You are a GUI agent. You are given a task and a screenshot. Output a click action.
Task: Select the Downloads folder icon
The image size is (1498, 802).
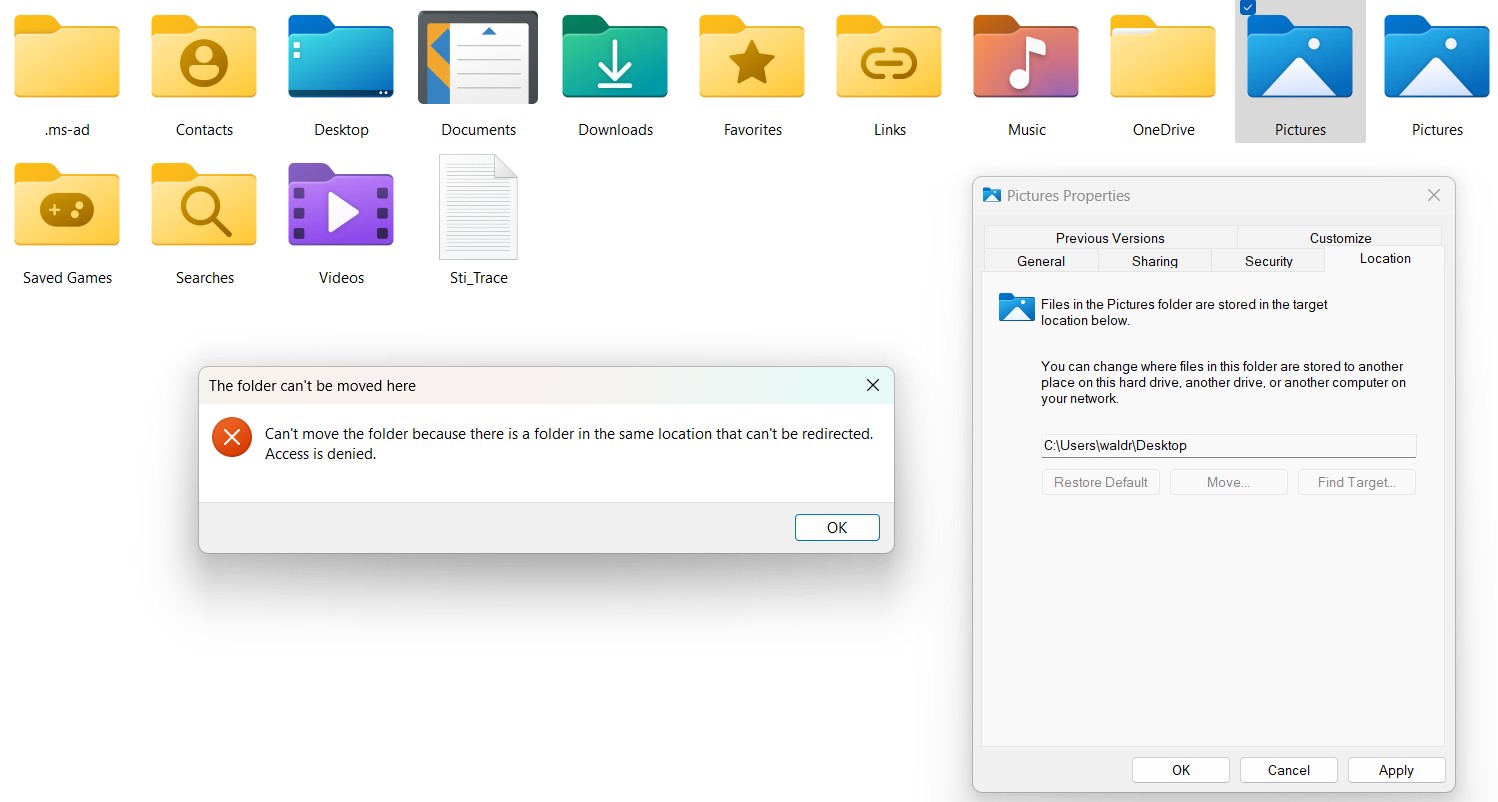615,57
